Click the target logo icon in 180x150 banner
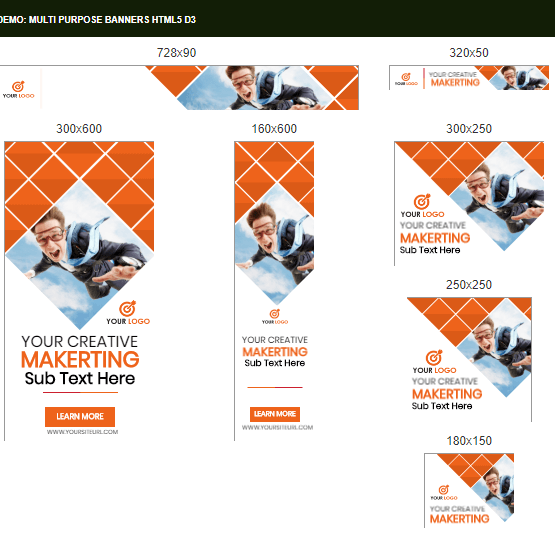This screenshot has height=540, width=555. coord(444,489)
